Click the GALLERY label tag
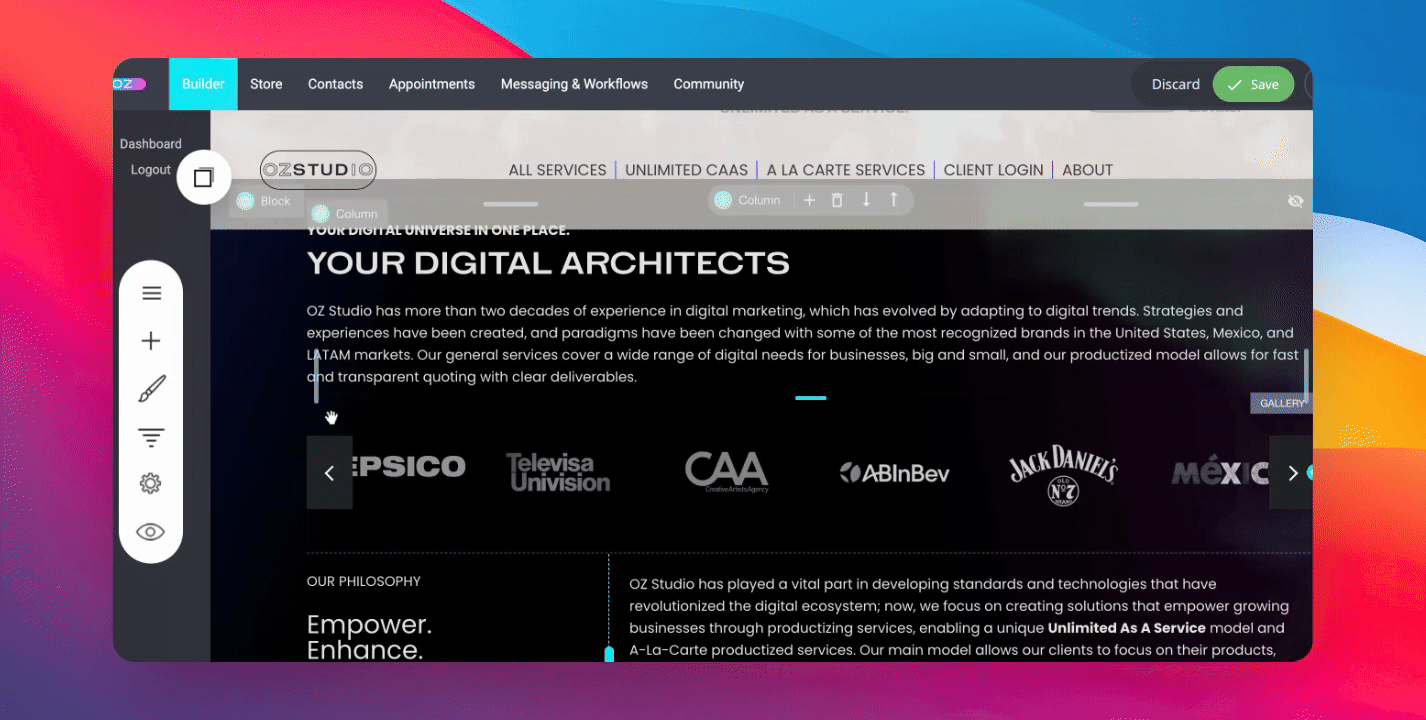1426x720 pixels. pyautogui.click(x=1281, y=403)
